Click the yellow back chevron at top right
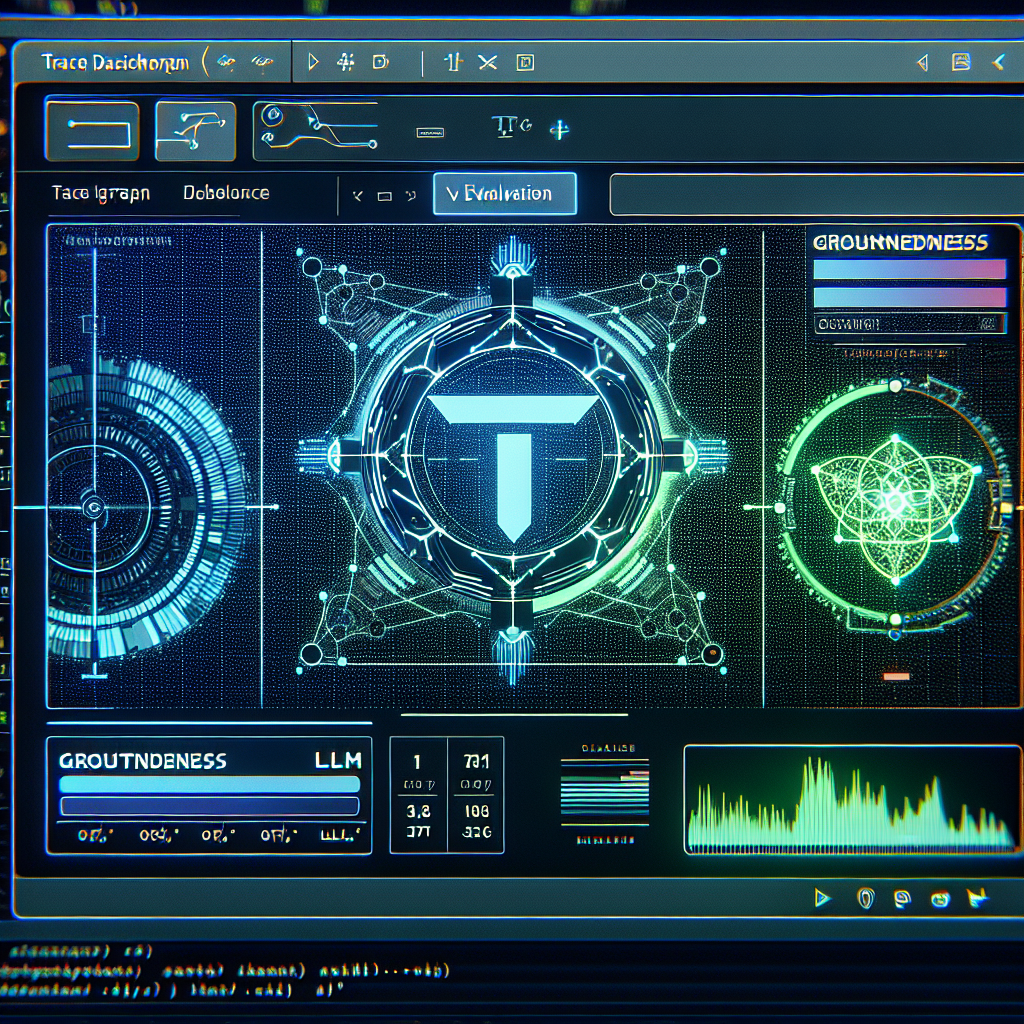The image size is (1024, 1024). coord(997,63)
